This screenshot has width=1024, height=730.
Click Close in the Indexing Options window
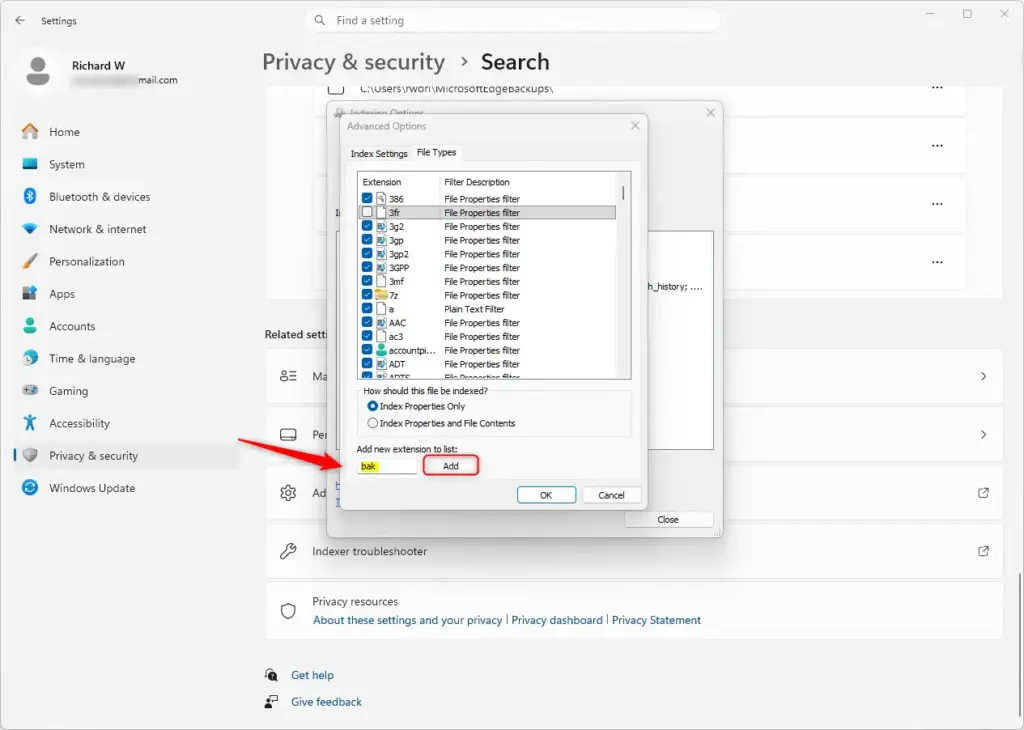coord(667,520)
